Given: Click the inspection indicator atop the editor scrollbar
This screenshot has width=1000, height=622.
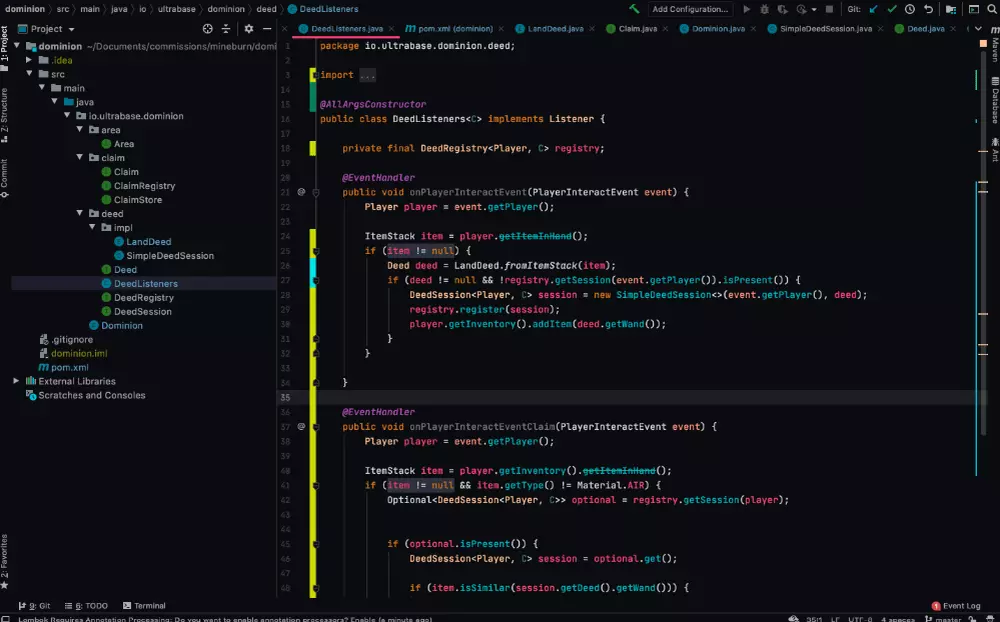Looking at the screenshot, I should [x=983, y=43].
